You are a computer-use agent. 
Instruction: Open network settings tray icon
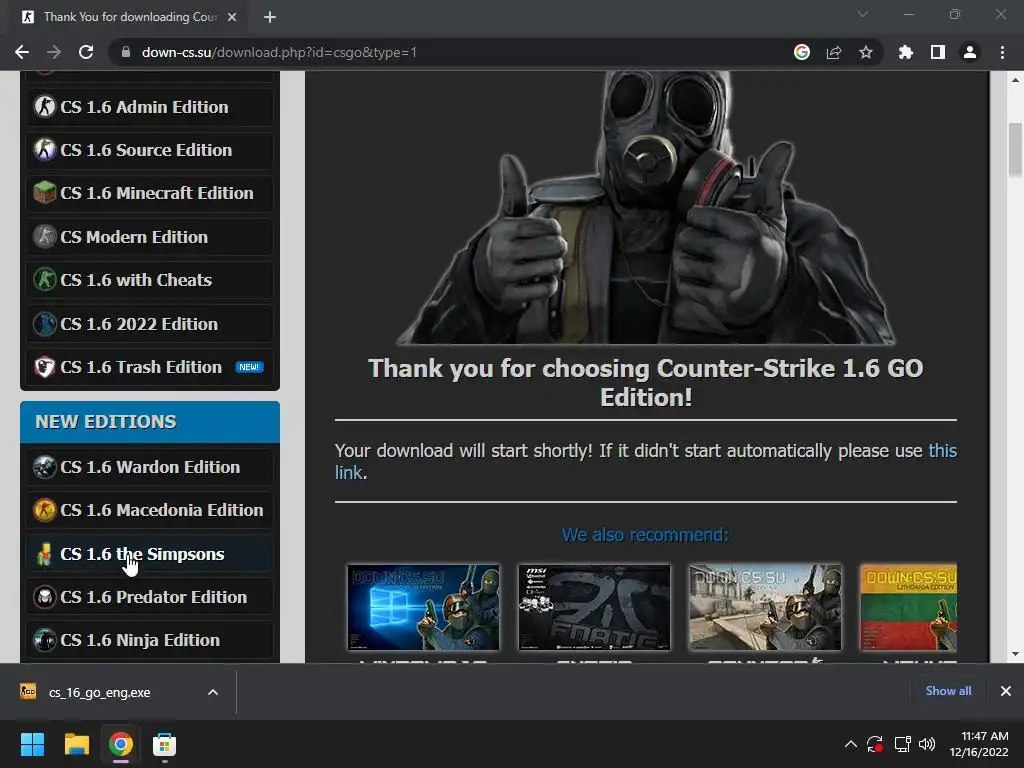tap(903, 744)
